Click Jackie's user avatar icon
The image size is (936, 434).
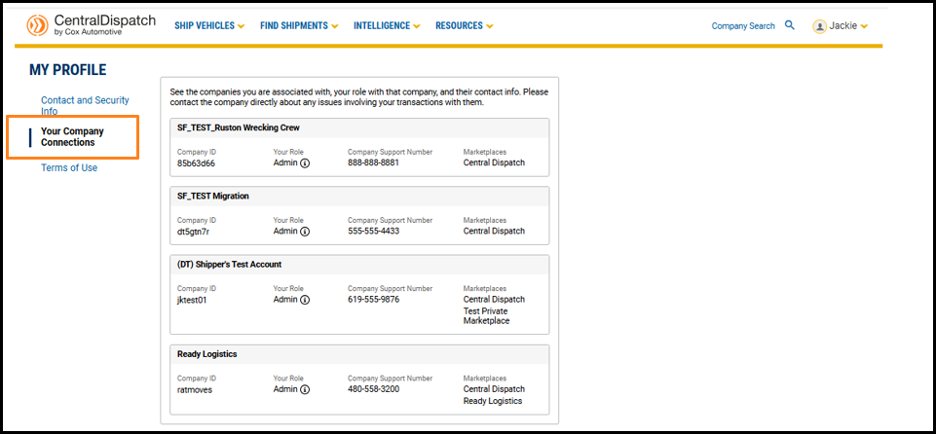(819, 26)
